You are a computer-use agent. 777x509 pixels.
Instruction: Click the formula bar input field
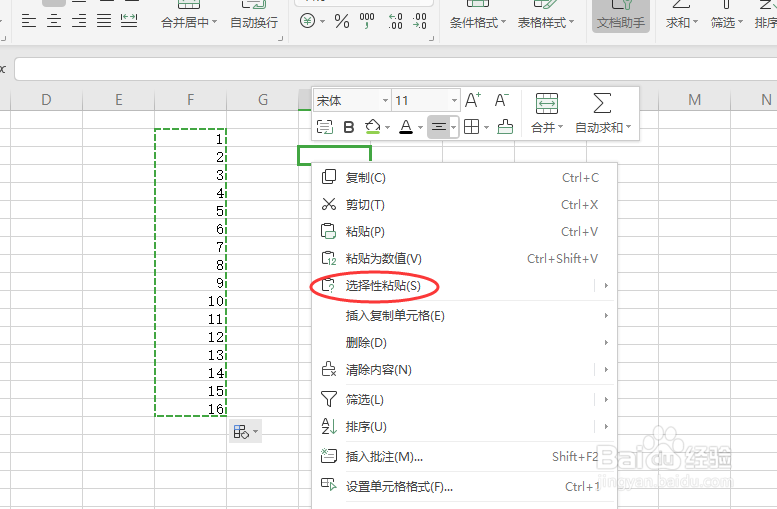pos(396,69)
